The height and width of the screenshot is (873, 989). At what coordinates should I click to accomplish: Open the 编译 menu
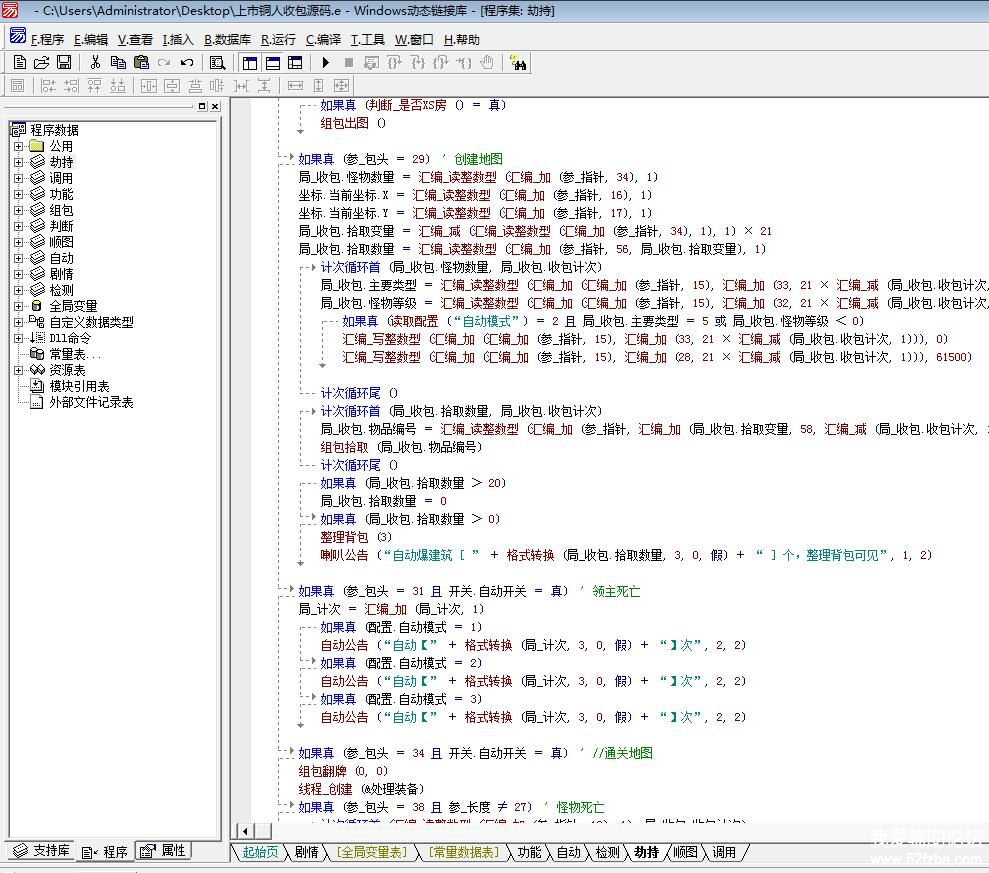tap(323, 40)
